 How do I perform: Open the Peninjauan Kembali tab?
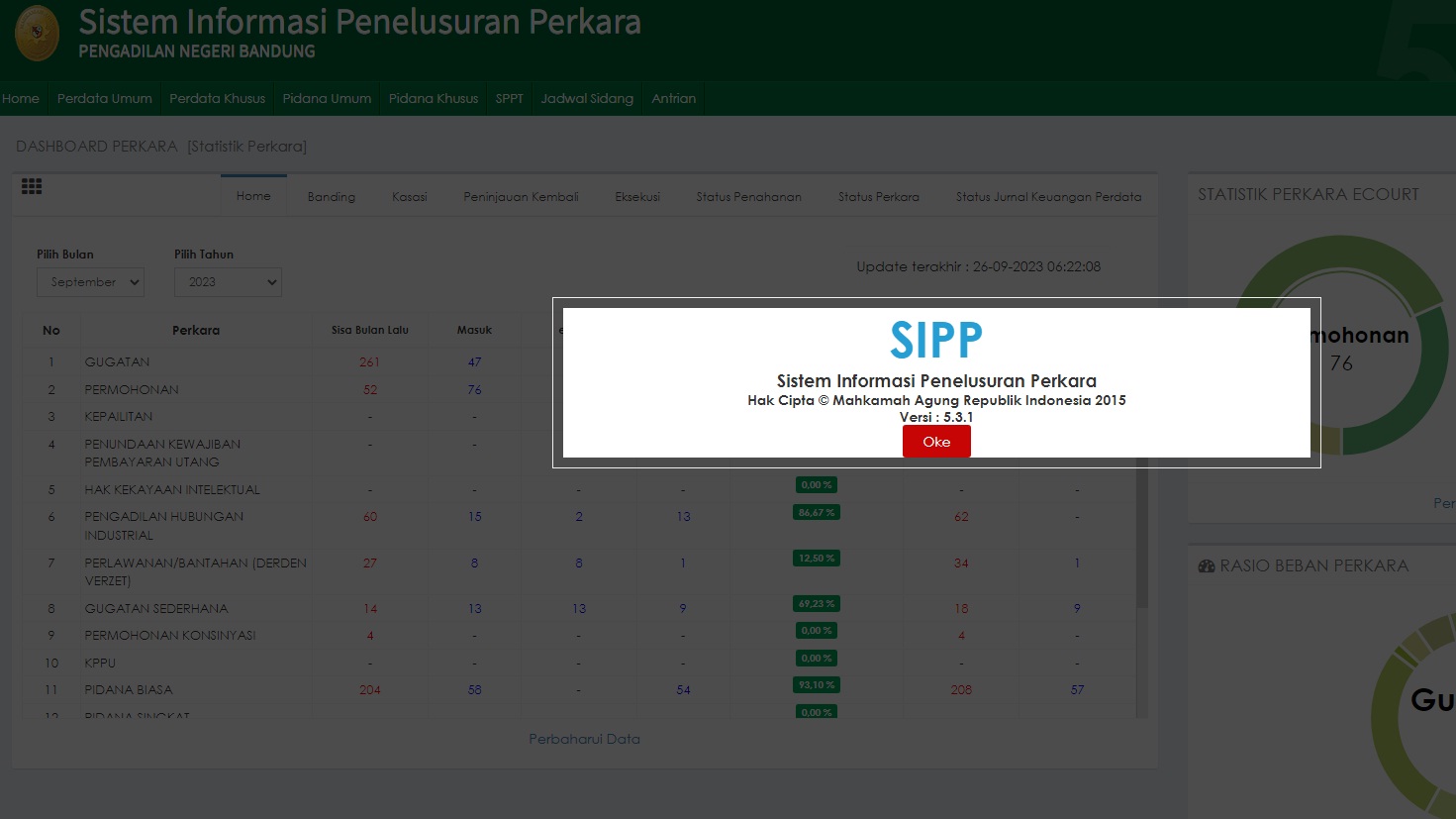[x=521, y=196]
